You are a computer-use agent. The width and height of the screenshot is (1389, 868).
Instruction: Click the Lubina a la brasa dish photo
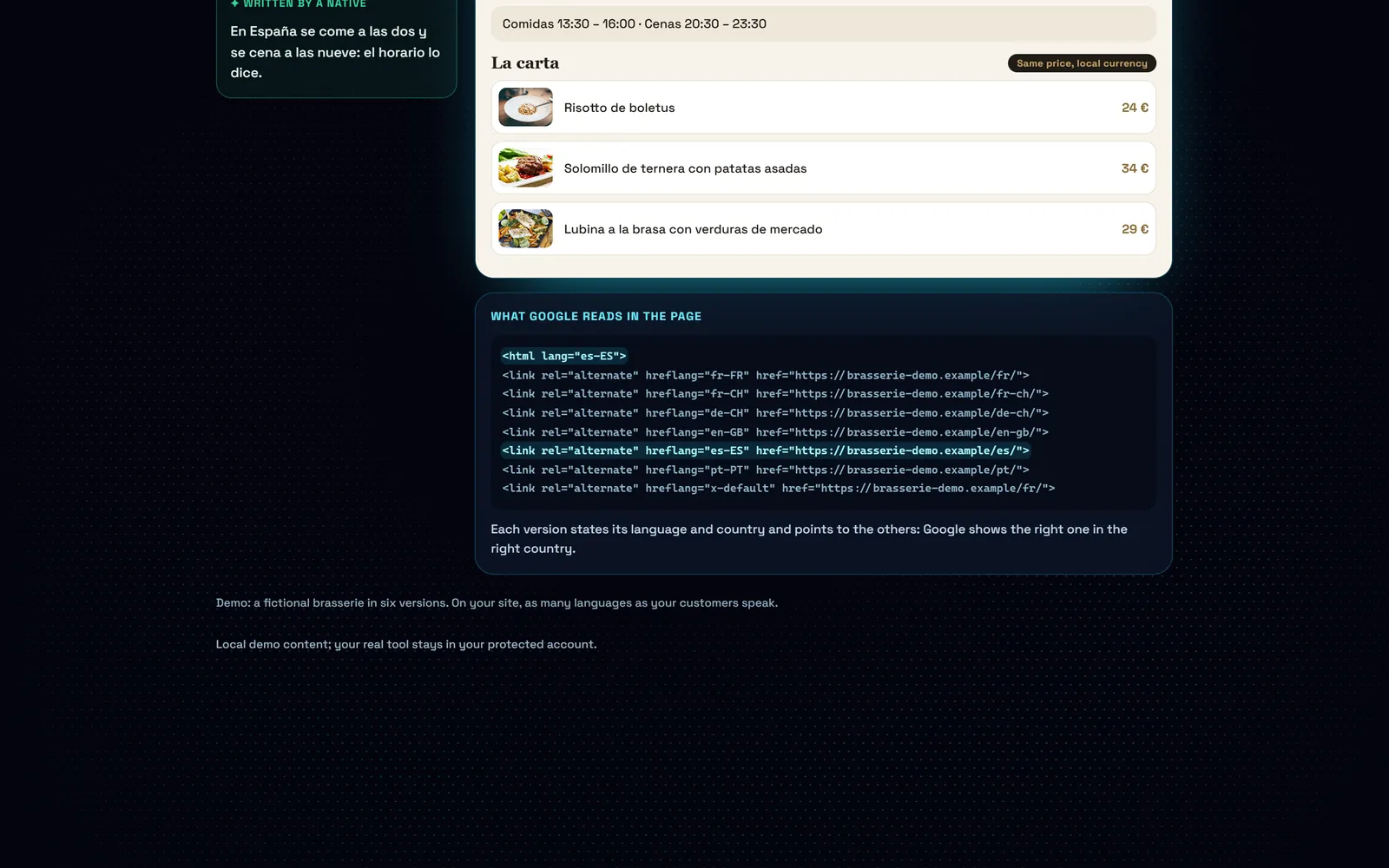(525, 229)
